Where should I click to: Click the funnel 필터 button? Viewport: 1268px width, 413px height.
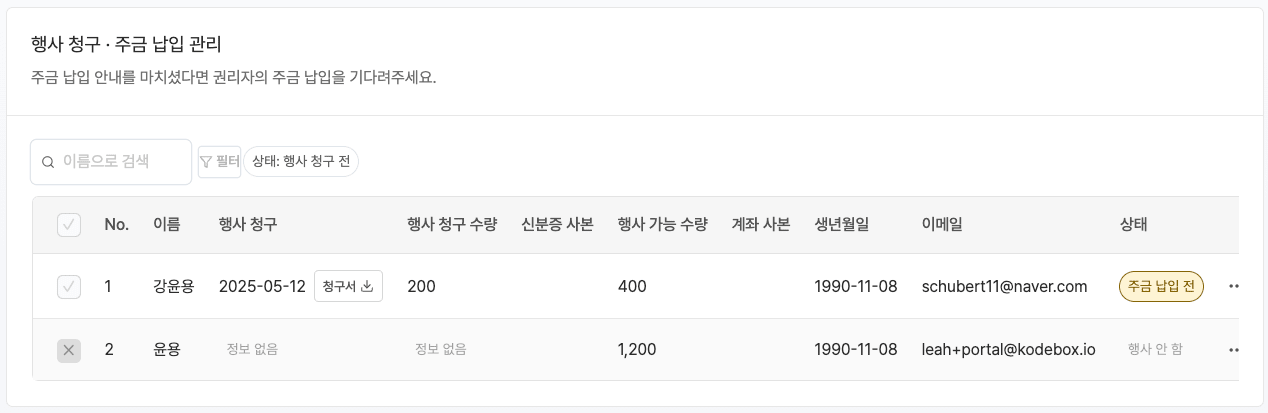pyautogui.click(x=219, y=161)
